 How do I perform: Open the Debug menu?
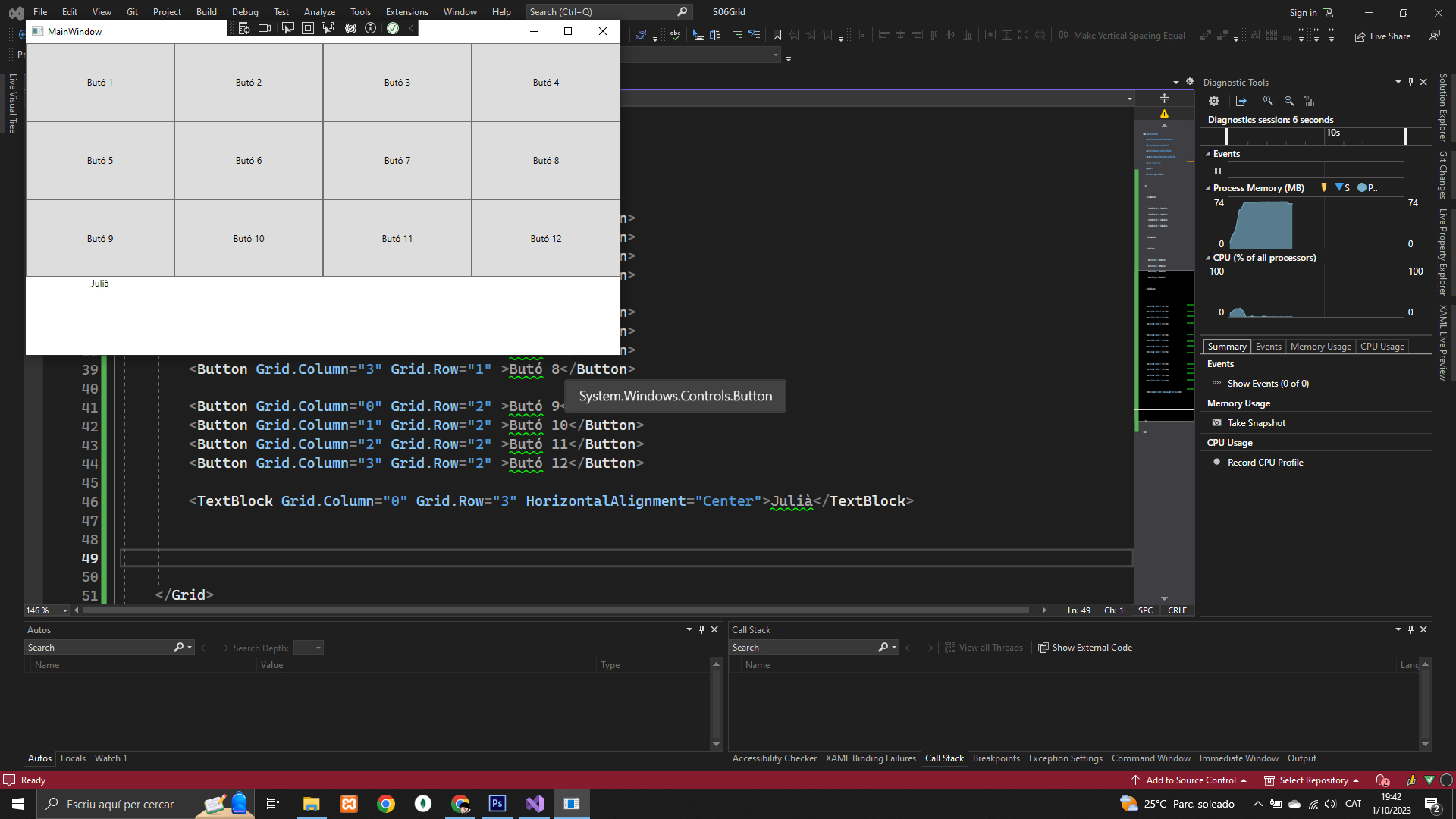(x=245, y=11)
